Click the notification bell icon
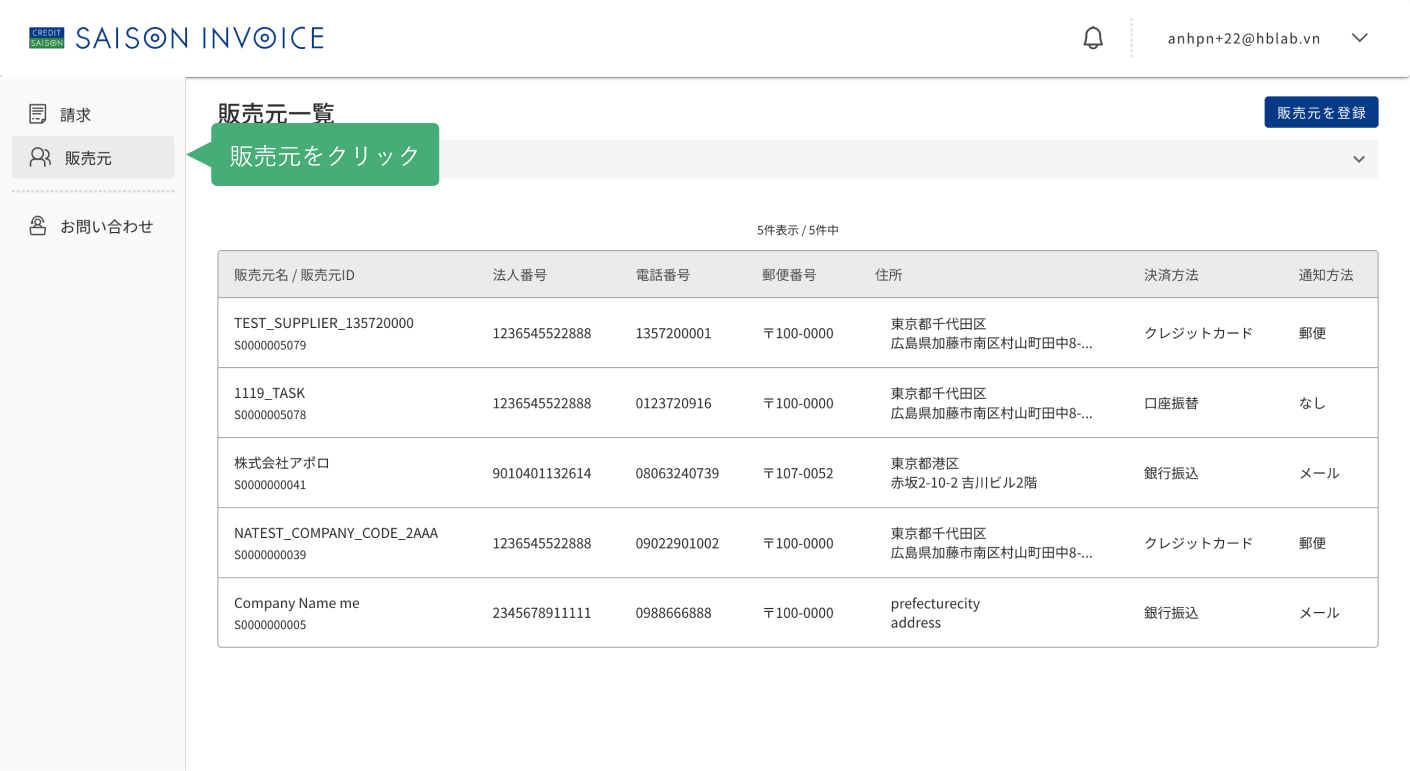This screenshot has height=771, width=1410. click(x=1093, y=38)
